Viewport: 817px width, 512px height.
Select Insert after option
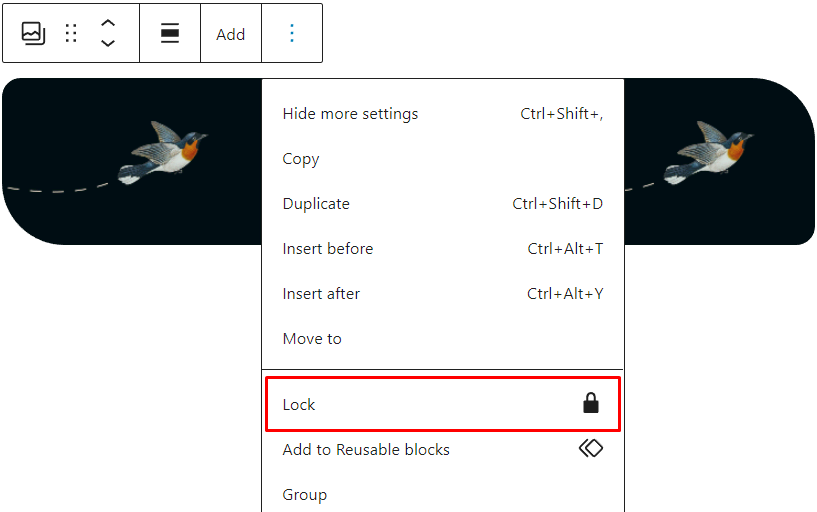(x=321, y=294)
